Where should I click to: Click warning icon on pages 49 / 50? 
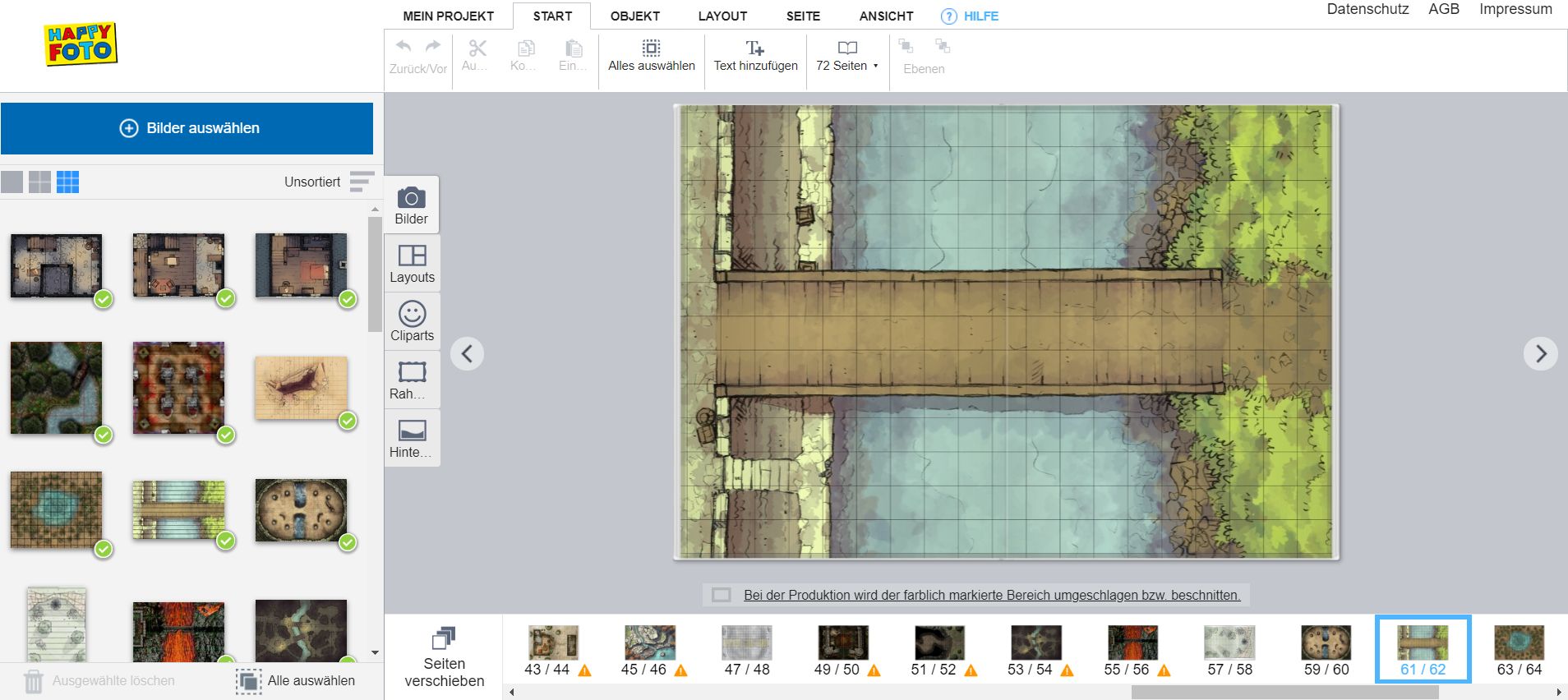click(x=874, y=670)
